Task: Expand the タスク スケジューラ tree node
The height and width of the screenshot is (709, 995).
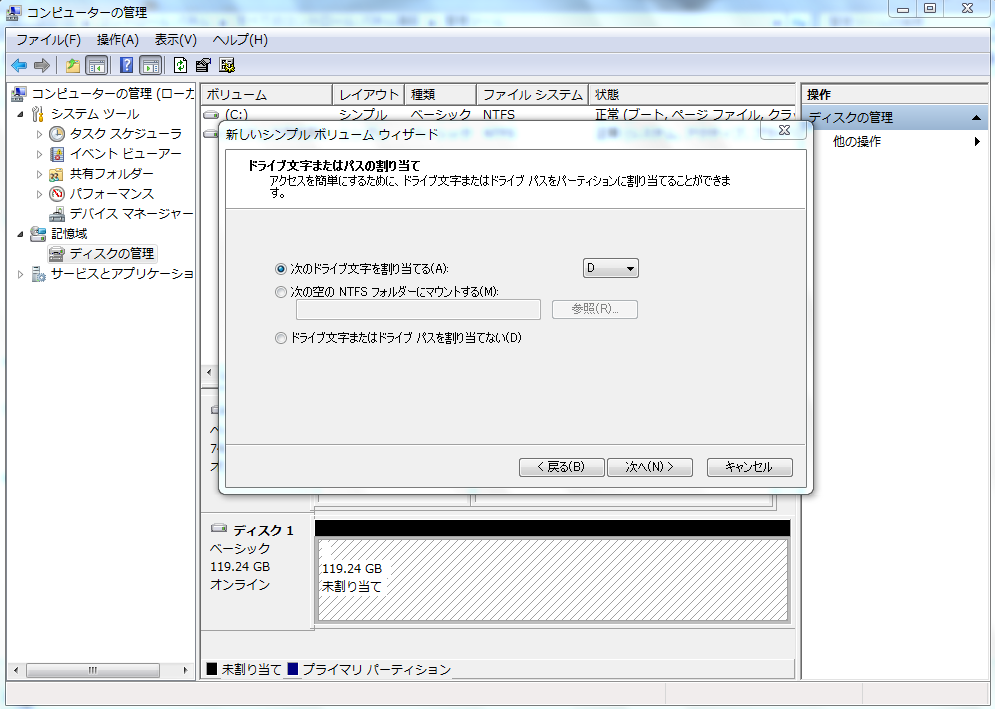Action: click(x=39, y=135)
